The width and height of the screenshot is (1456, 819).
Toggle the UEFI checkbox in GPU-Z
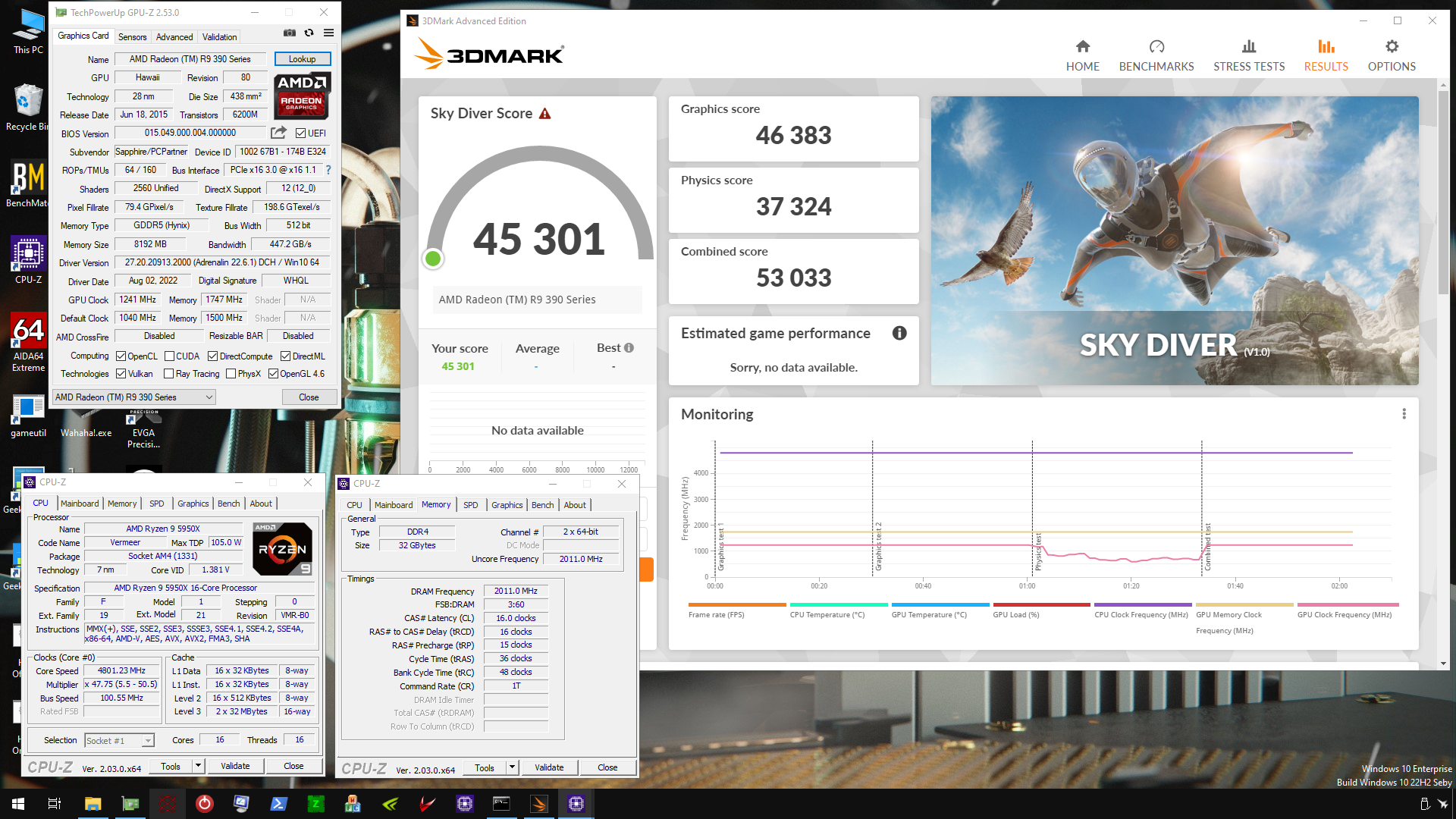point(300,133)
